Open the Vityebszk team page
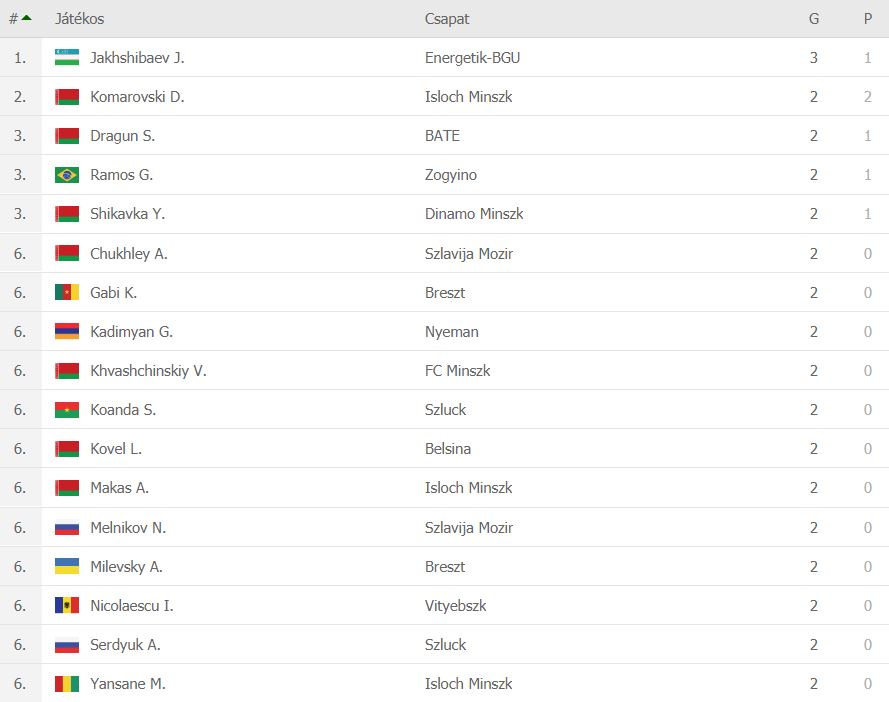This screenshot has width=889, height=702. pos(455,606)
